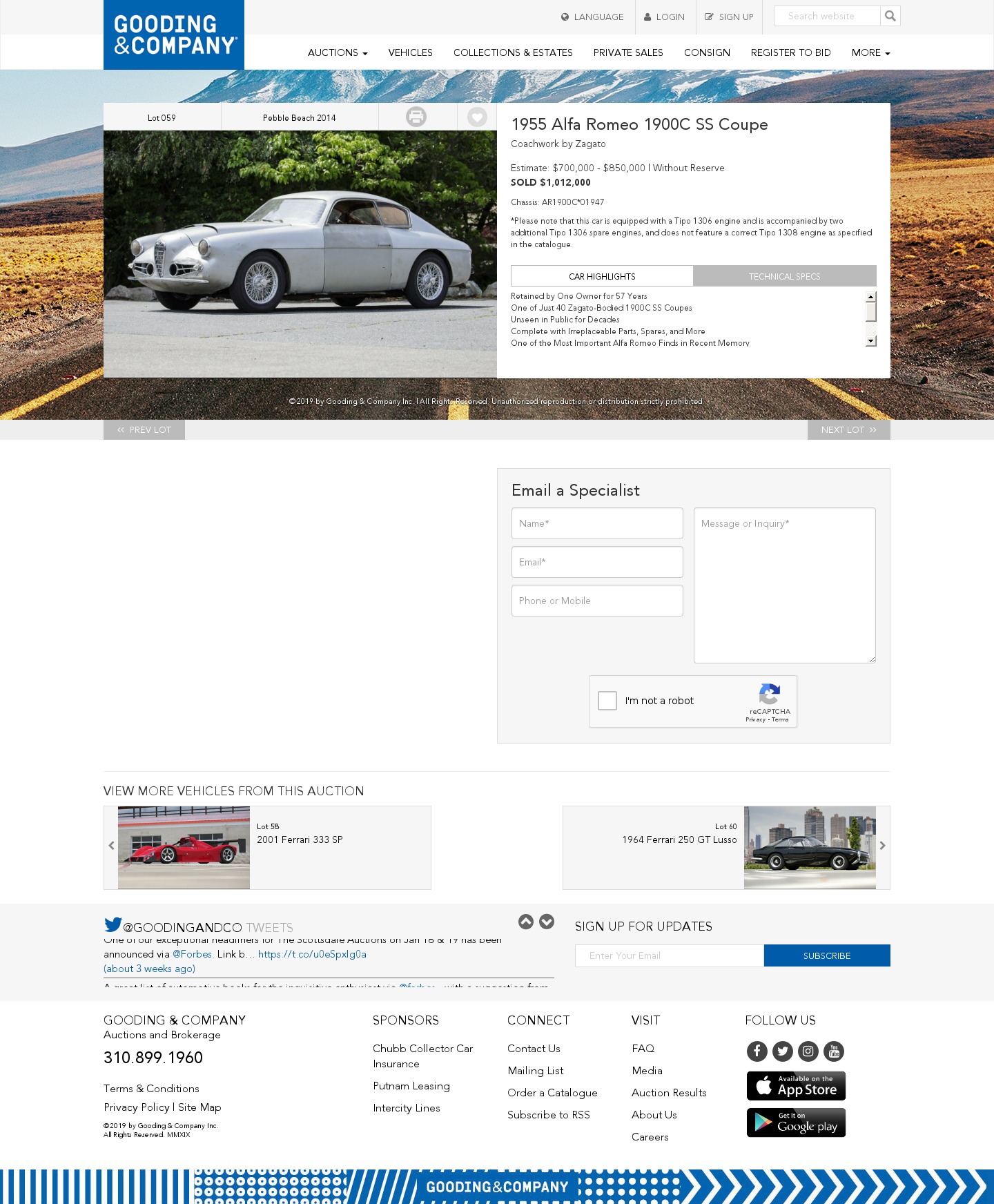Image resolution: width=994 pixels, height=1204 pixels.
Task: Print this lot page
Action: tap(416, 117)
